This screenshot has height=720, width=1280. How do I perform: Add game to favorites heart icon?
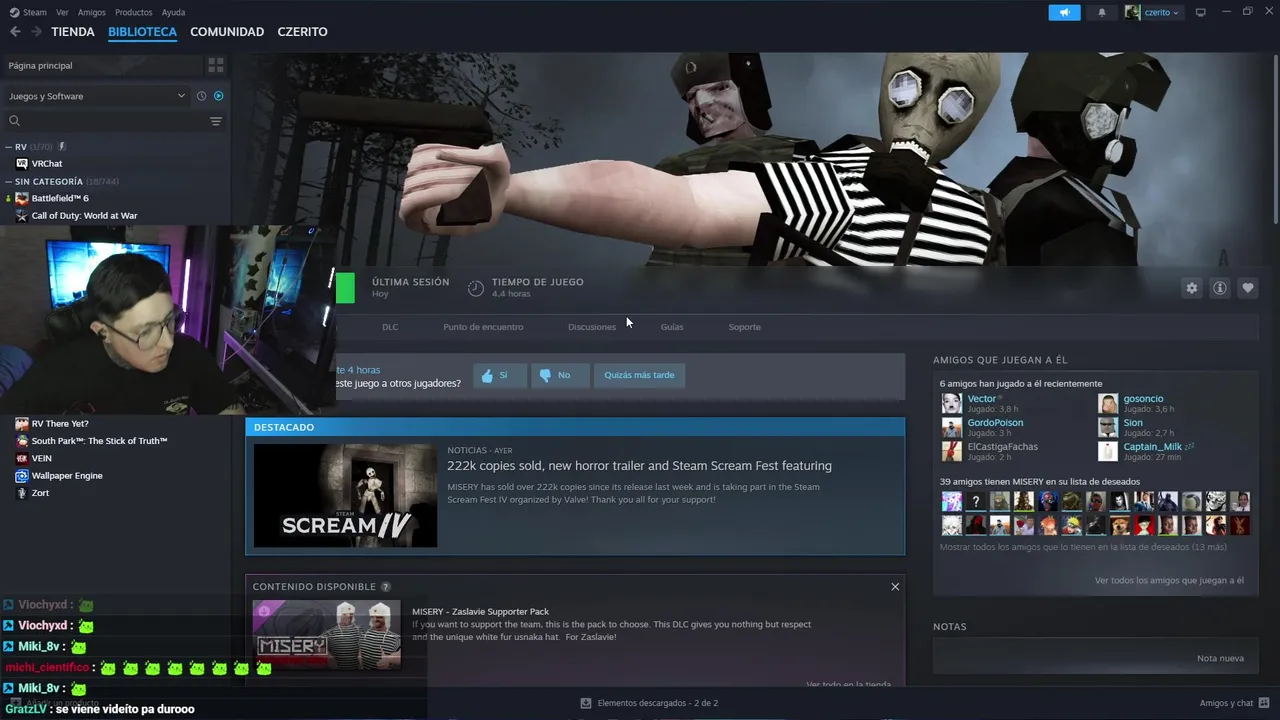point(1247,288)
